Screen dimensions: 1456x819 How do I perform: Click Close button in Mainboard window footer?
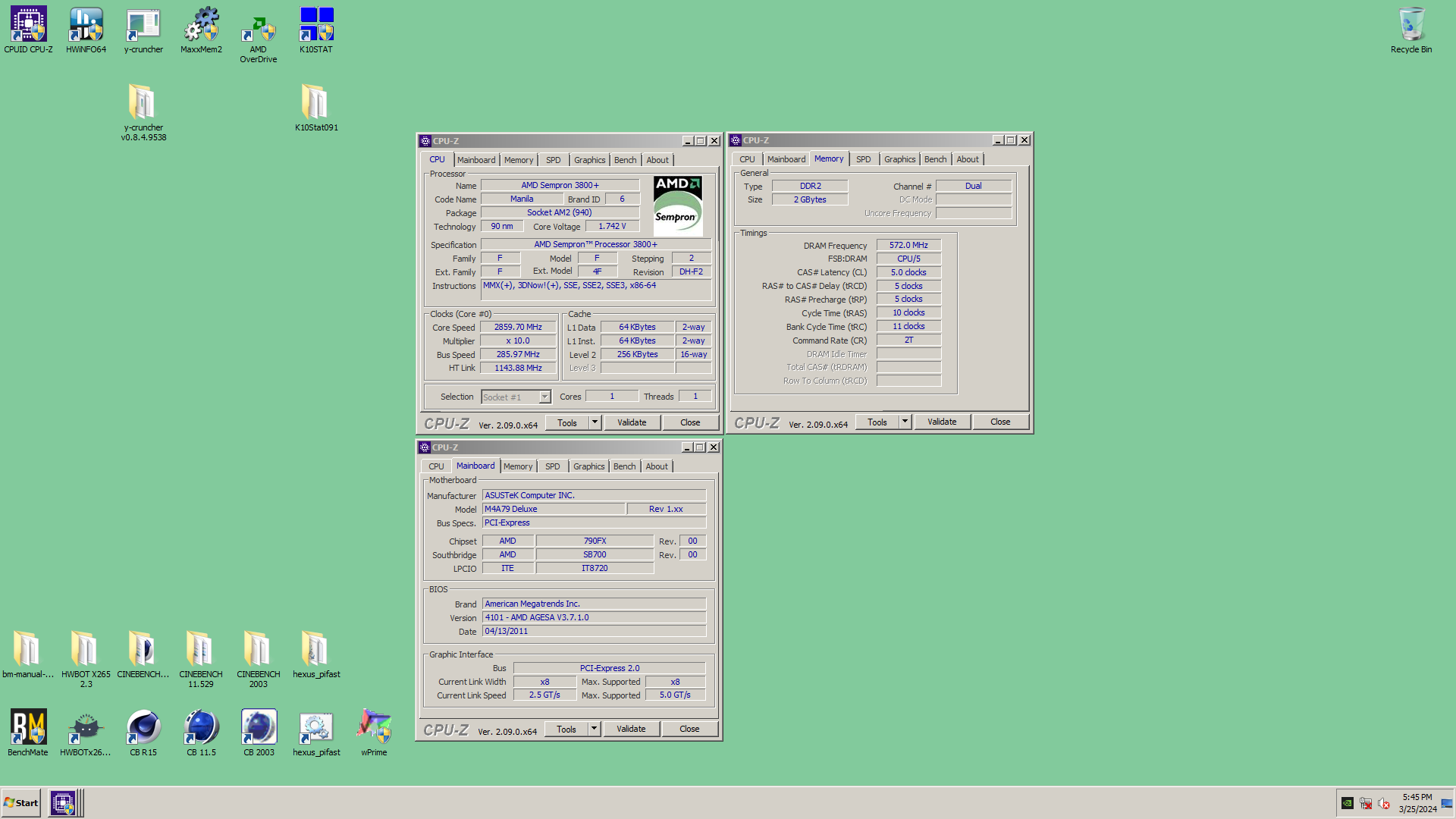click(x=689, y=729)
